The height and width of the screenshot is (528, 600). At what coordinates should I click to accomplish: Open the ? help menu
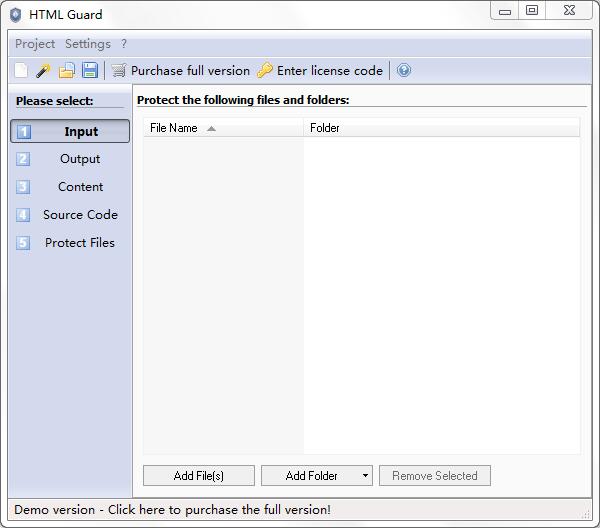(124, 44)
